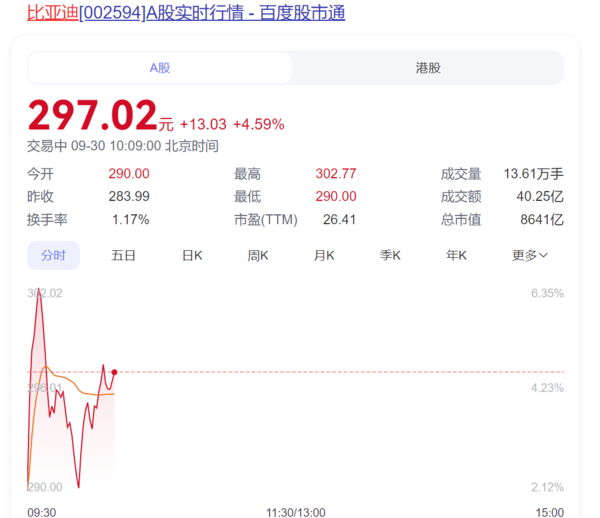Image resolution: width=600 pixels, height=518 pixels.
Task: Click the 09:30 time axis label
Action: point(42,512)
